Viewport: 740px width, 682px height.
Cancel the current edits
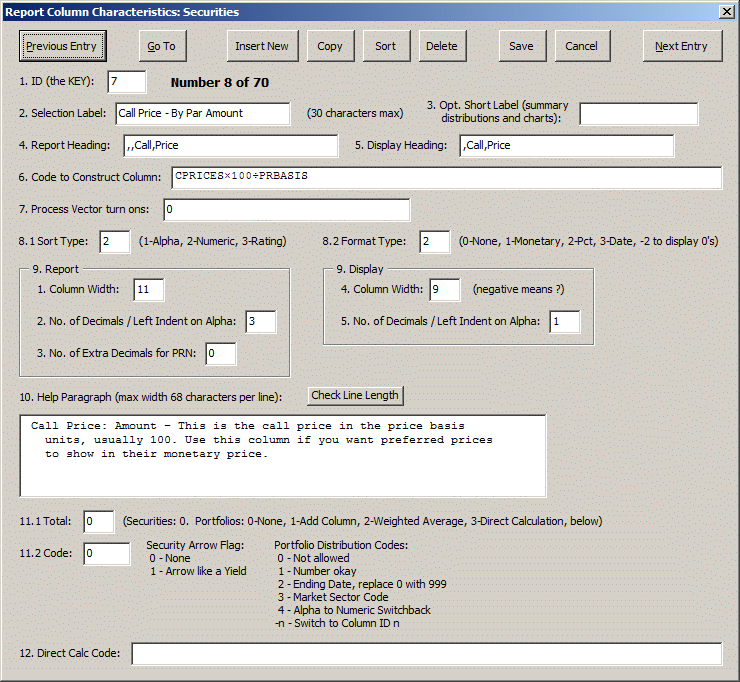click(581, 46)
